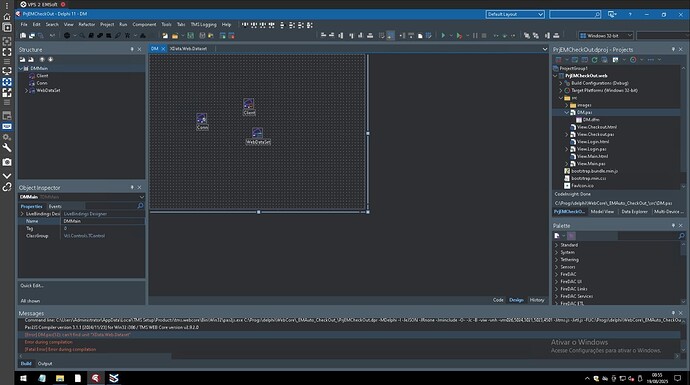The image size is (690, 385).
Task: Select View.Checkout.html in Projects tree
Action: pyautogui.click(x=596, y=127)
